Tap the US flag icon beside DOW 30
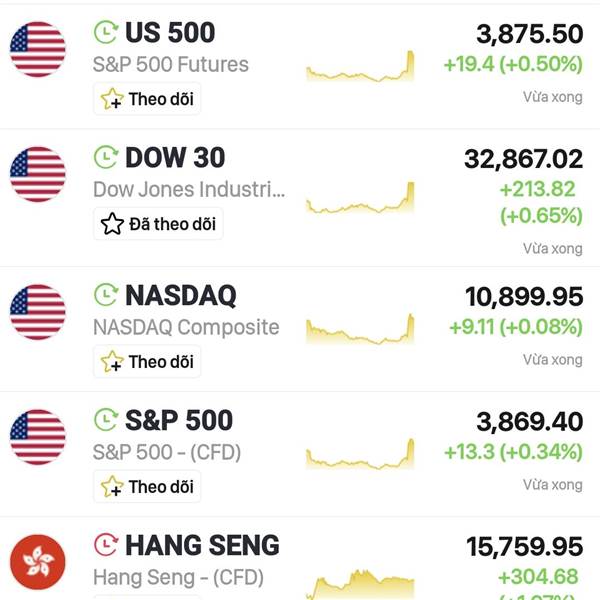600x600 pixels. [x=38, y=174]
